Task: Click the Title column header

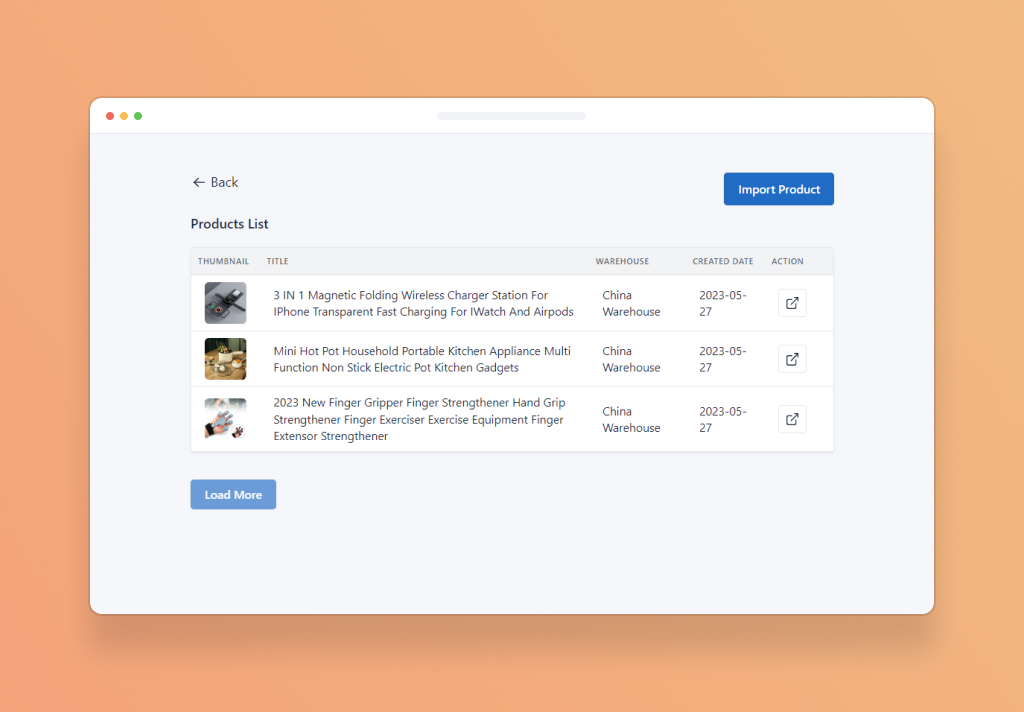Action: pyautogui.click(x=277, y=261)
